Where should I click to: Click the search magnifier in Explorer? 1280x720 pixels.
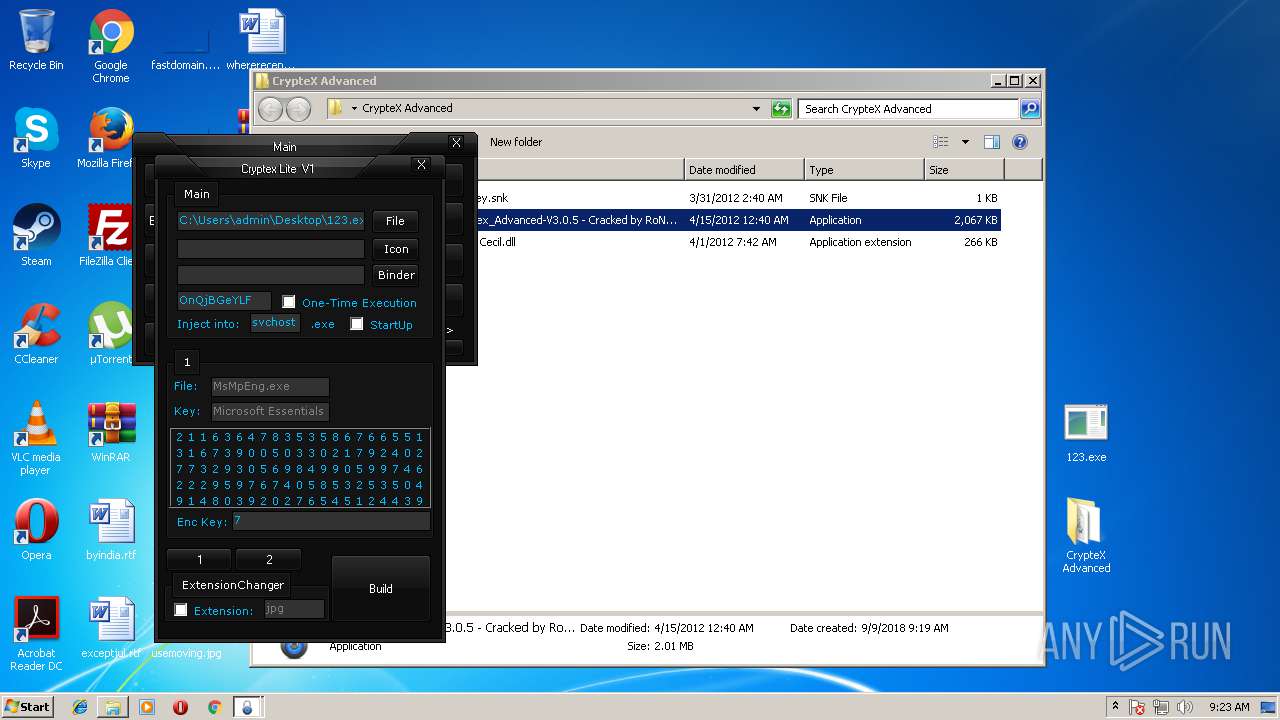[x=1029, y=108]
